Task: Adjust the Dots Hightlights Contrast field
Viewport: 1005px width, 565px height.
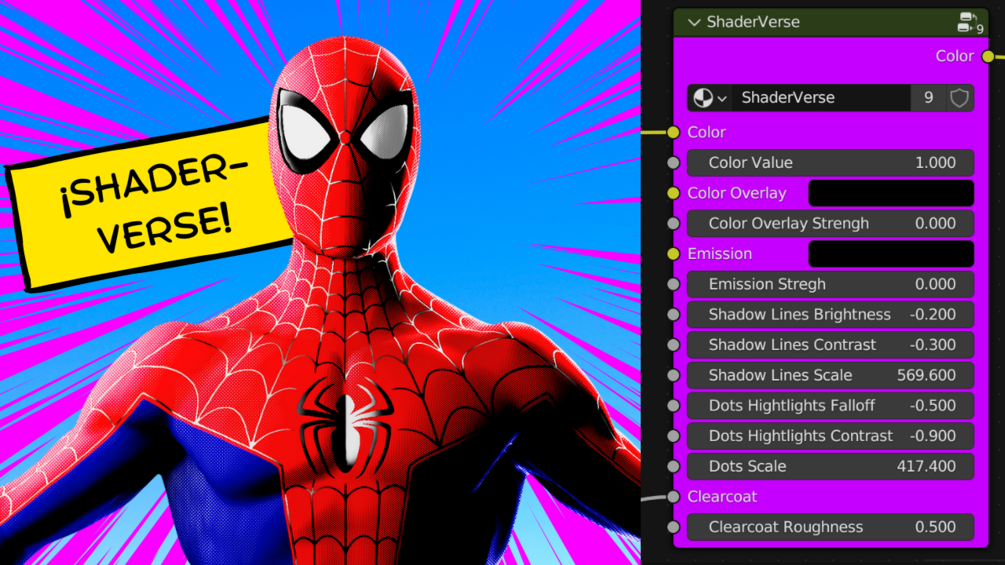Action: tap(830, 436)
